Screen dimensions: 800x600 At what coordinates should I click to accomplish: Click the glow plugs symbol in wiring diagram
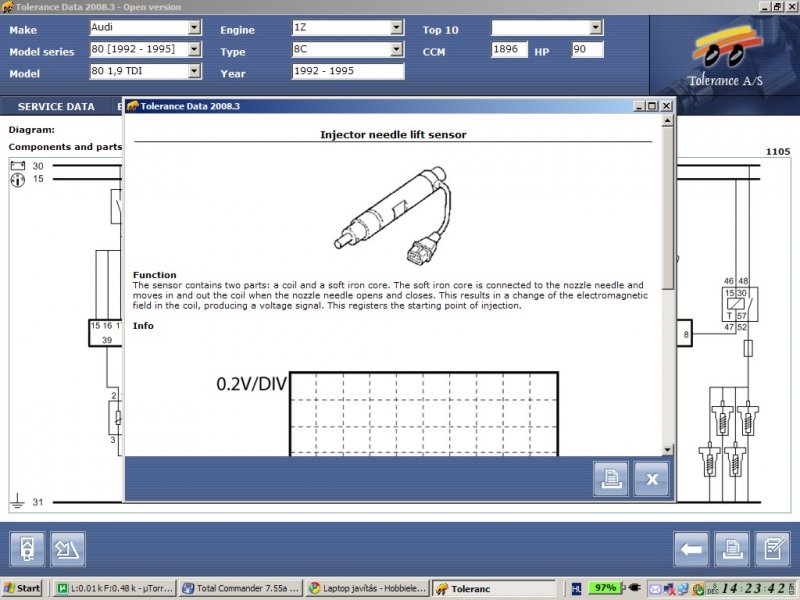(729, 439)
